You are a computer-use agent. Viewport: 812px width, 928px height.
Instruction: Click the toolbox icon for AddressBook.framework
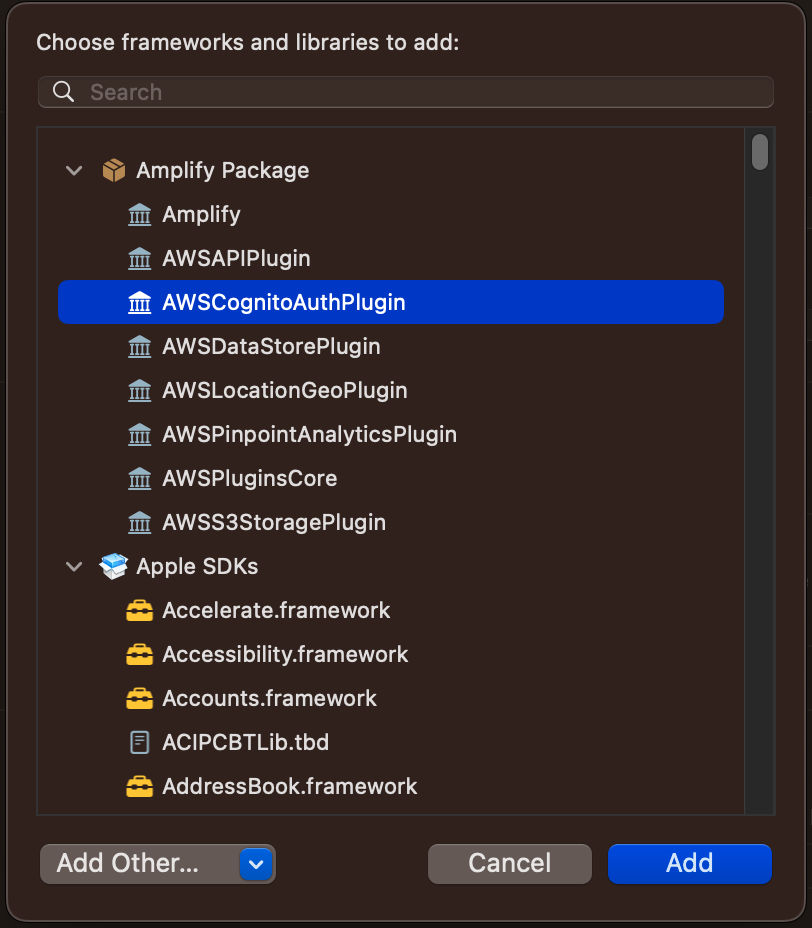140,786
